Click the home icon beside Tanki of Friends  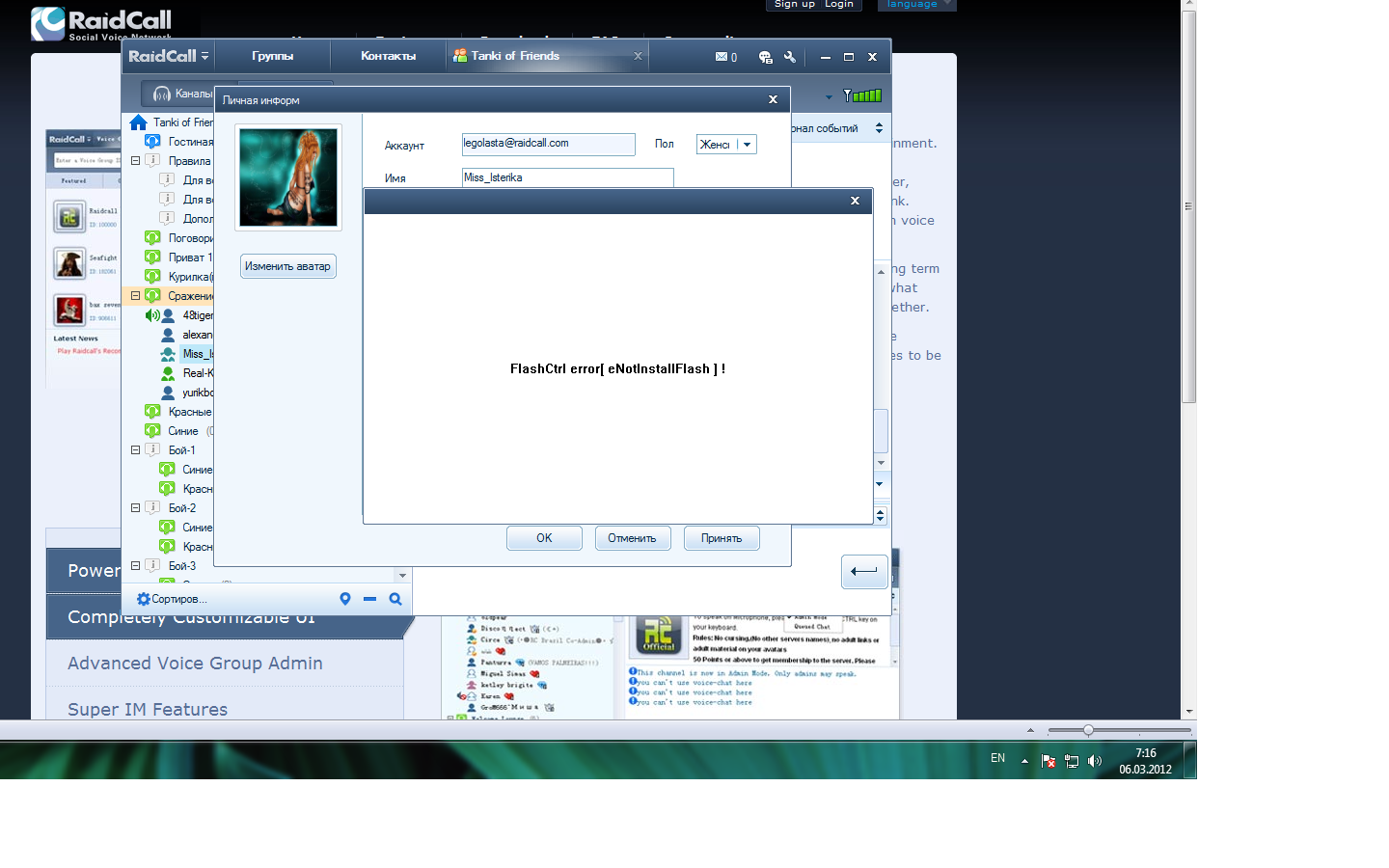tap(139, 122)
